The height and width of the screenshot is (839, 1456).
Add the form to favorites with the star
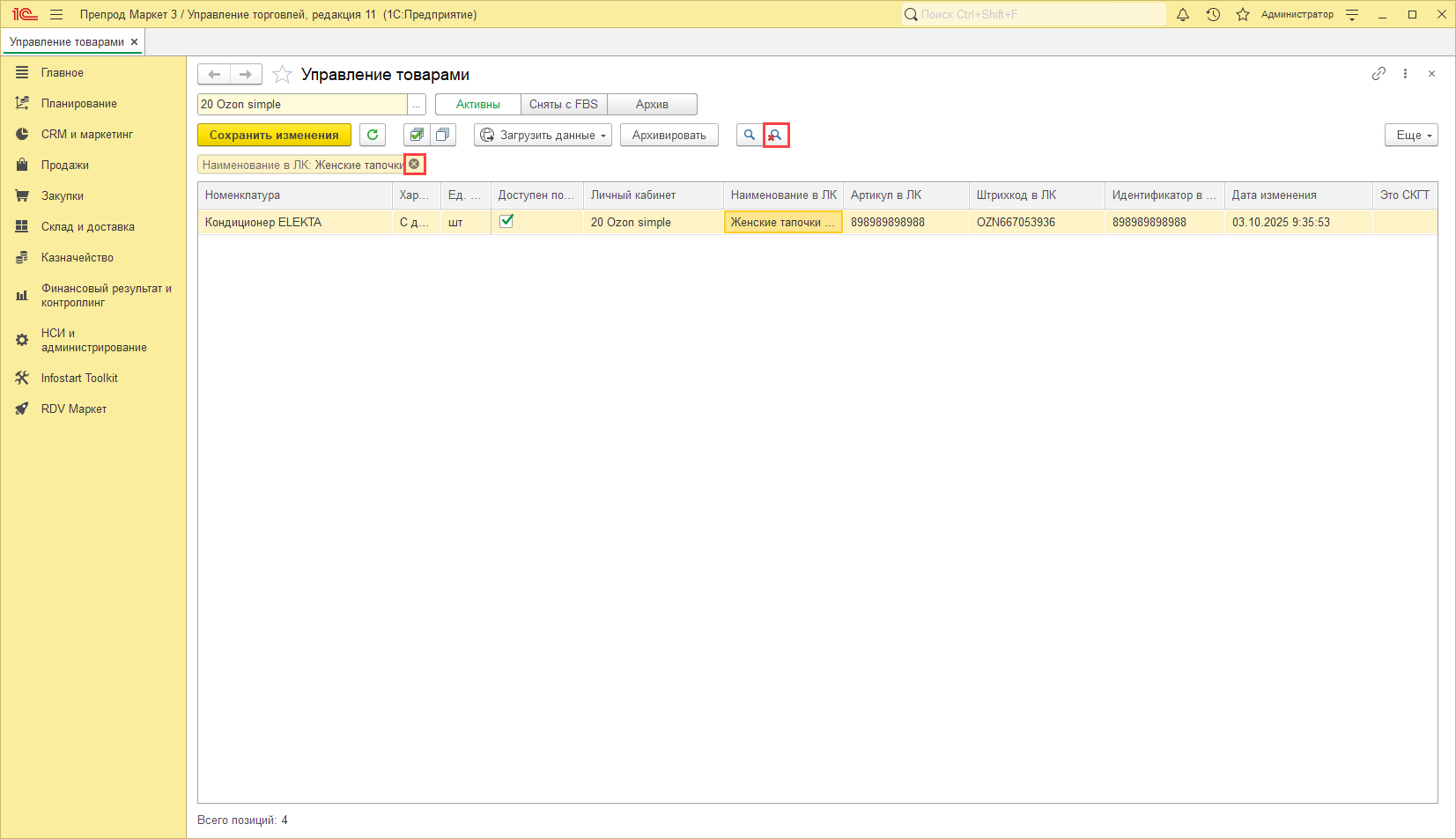coord(282,75)
